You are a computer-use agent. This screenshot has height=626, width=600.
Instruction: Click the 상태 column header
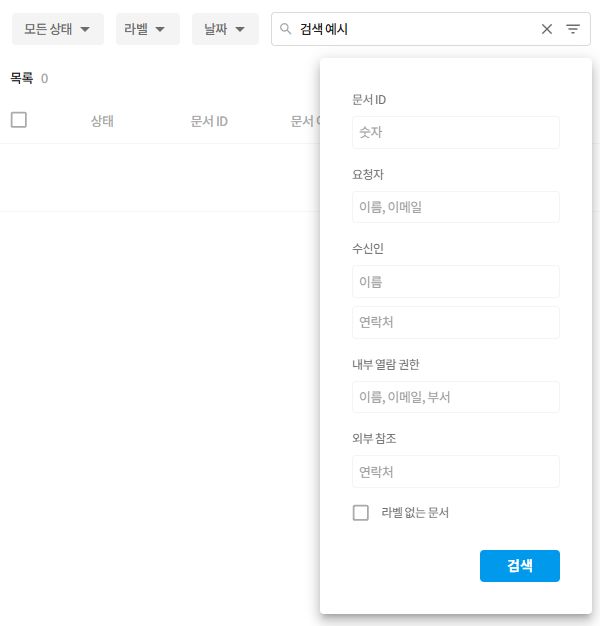tap(102, 121)
